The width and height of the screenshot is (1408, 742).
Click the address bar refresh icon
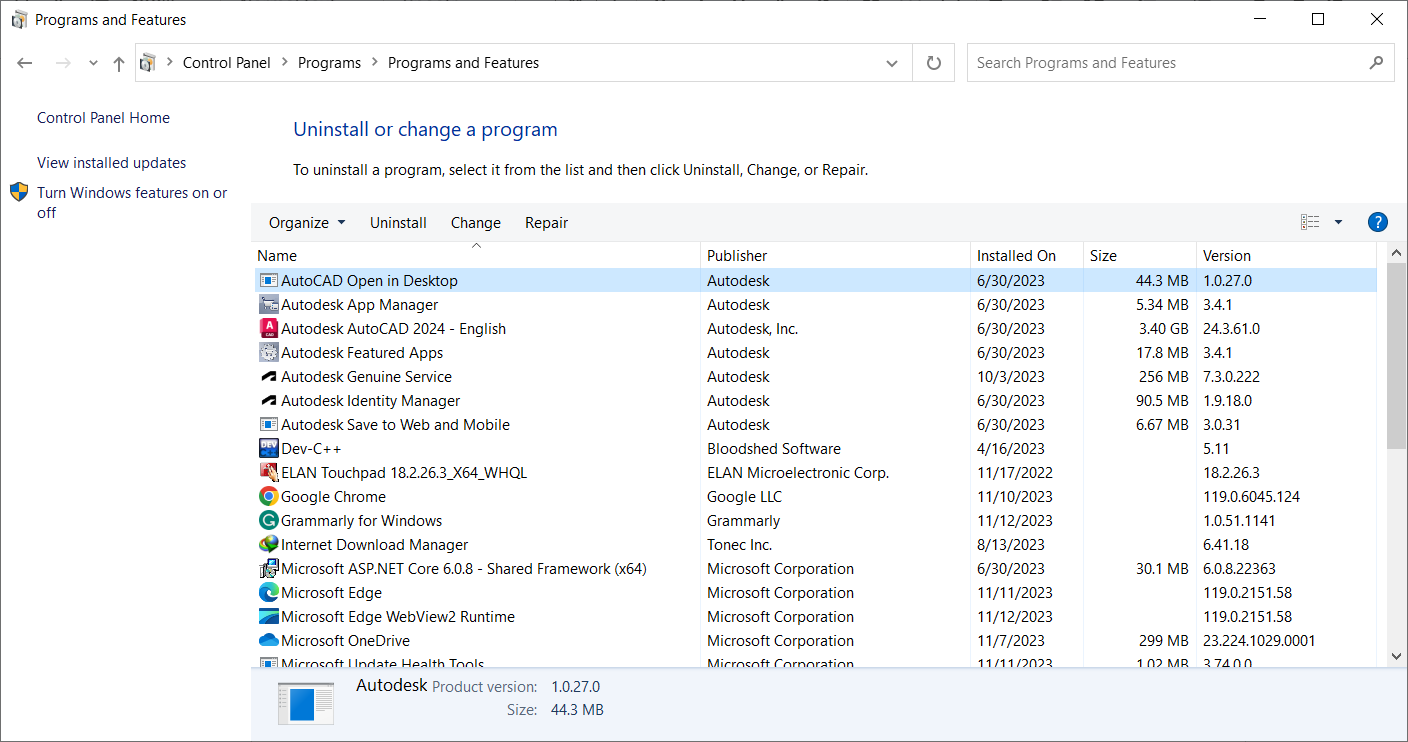point(933,62)
